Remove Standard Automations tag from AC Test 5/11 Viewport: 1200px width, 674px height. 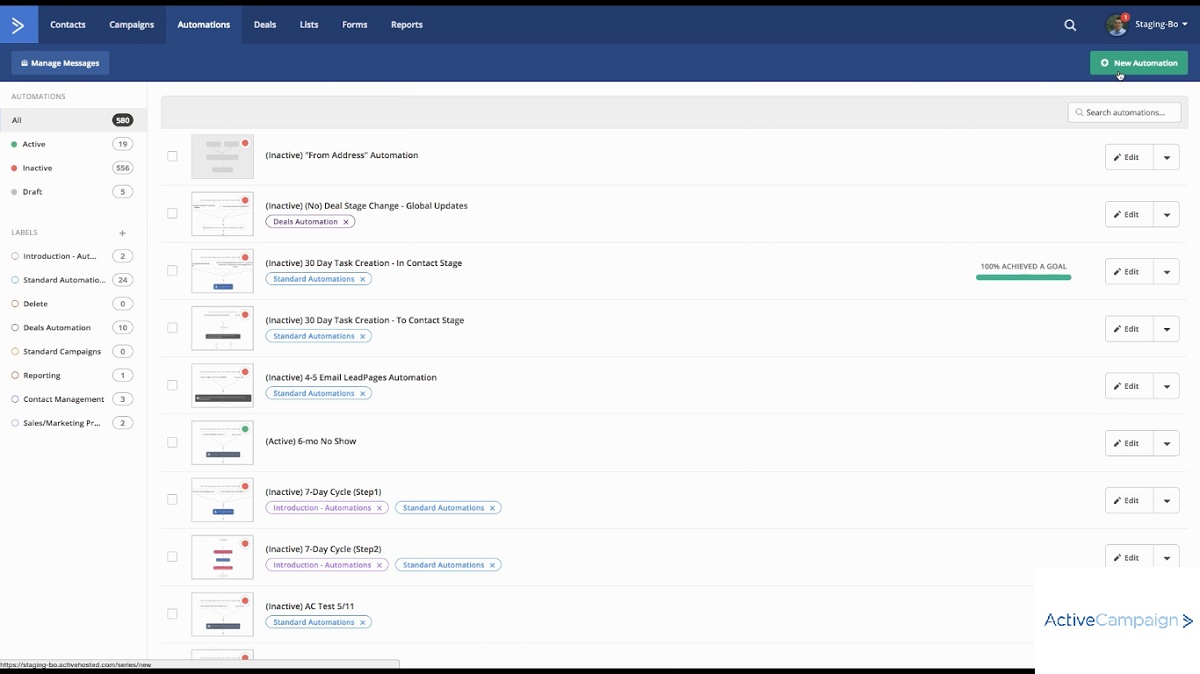tap(363, 622)
